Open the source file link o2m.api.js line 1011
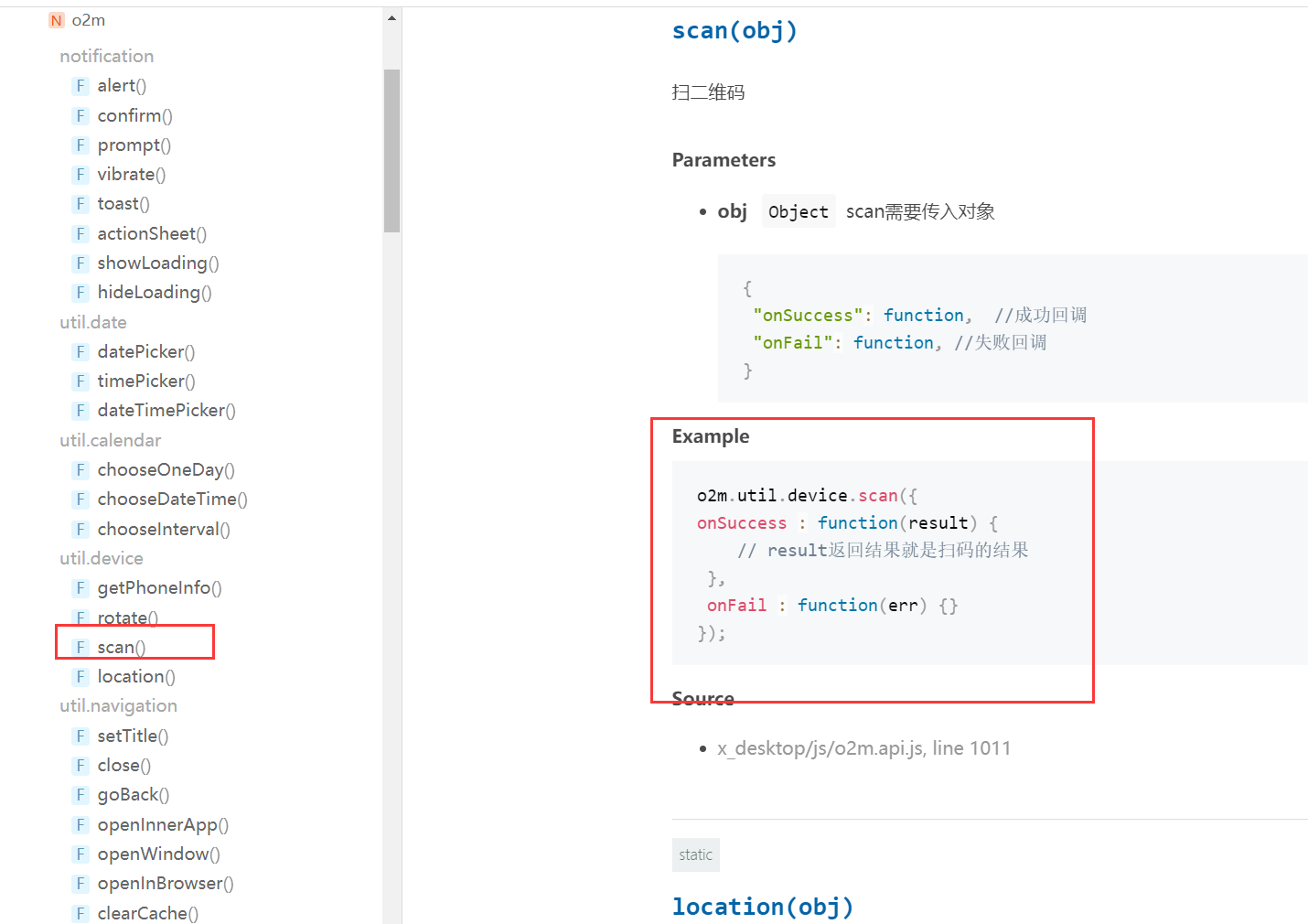The image size is (1308, 924). click(863, 748)
